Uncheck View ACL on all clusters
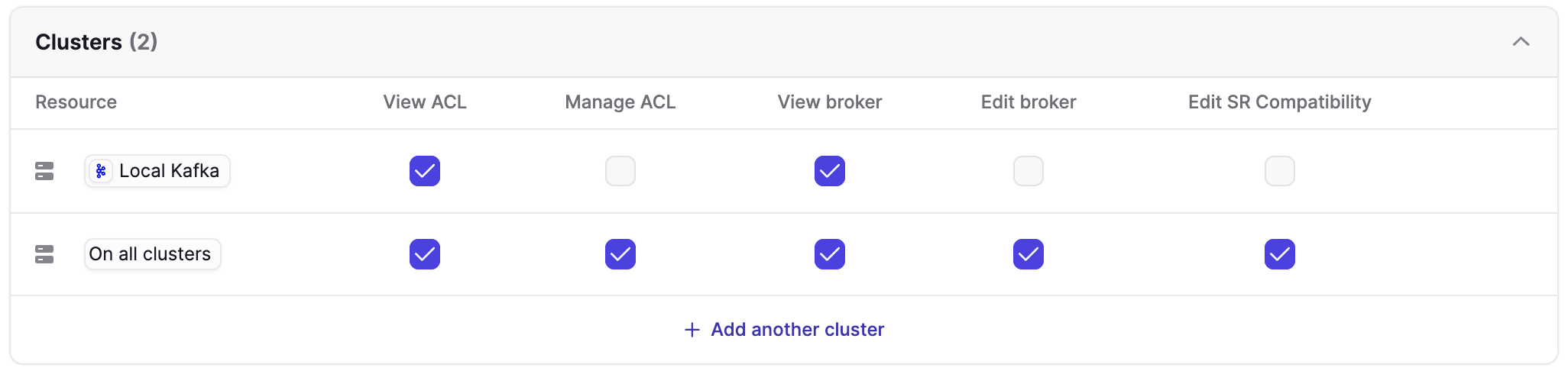The image size is (1568, 371). tap(425, 254)
